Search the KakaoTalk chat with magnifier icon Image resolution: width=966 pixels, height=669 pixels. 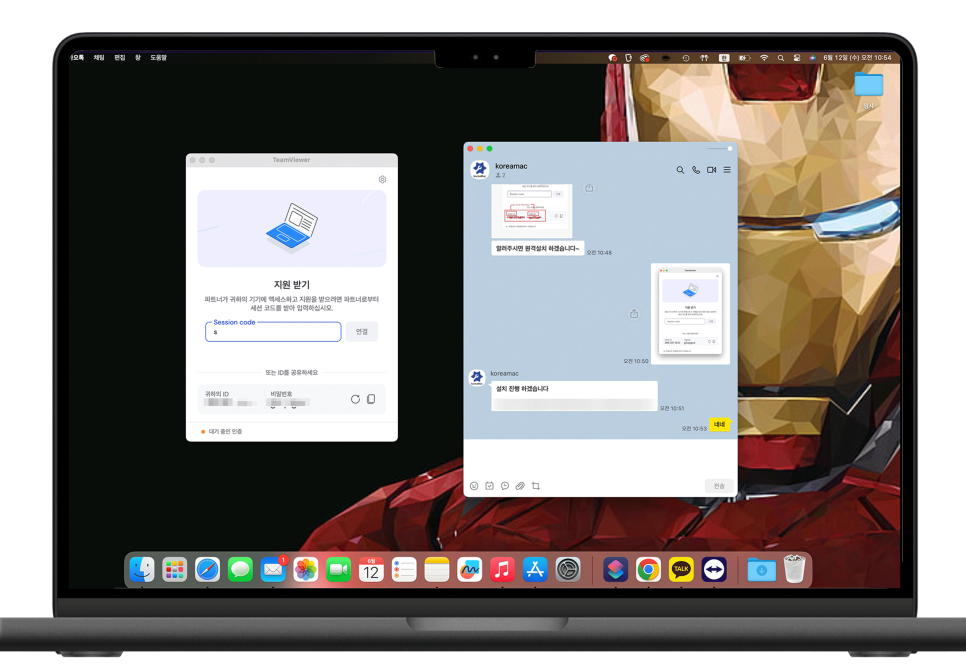click(x=680, y=170)
